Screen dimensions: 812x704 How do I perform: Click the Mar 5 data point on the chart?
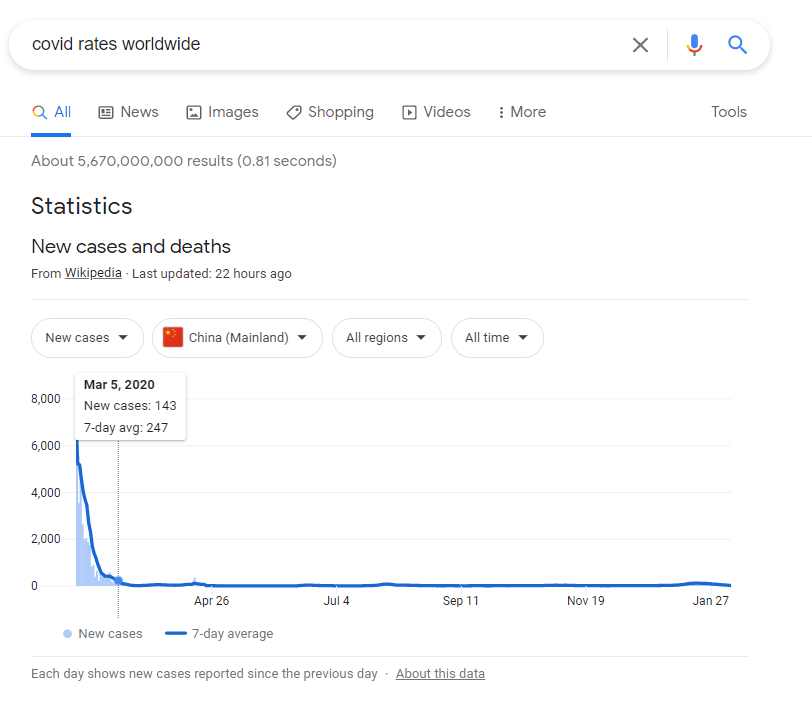coord(119,580)
